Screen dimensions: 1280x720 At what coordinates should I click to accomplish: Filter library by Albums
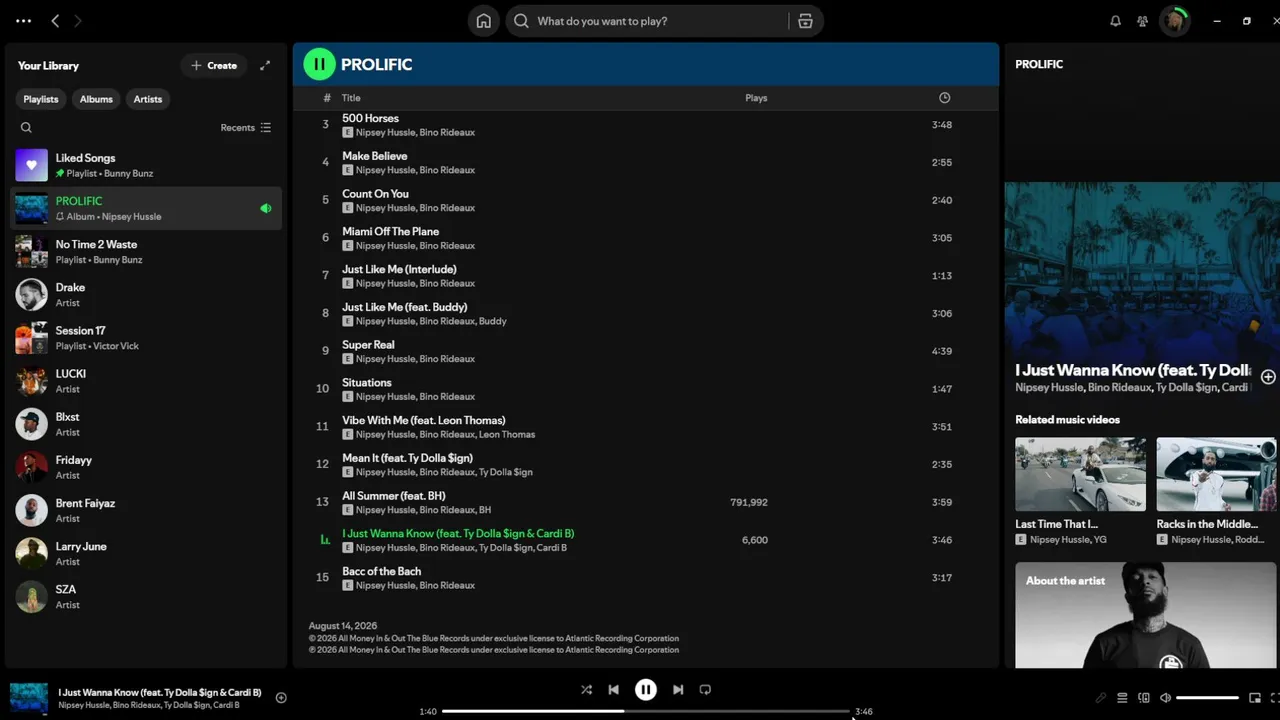pyautogui.click(x=96, y=99)
